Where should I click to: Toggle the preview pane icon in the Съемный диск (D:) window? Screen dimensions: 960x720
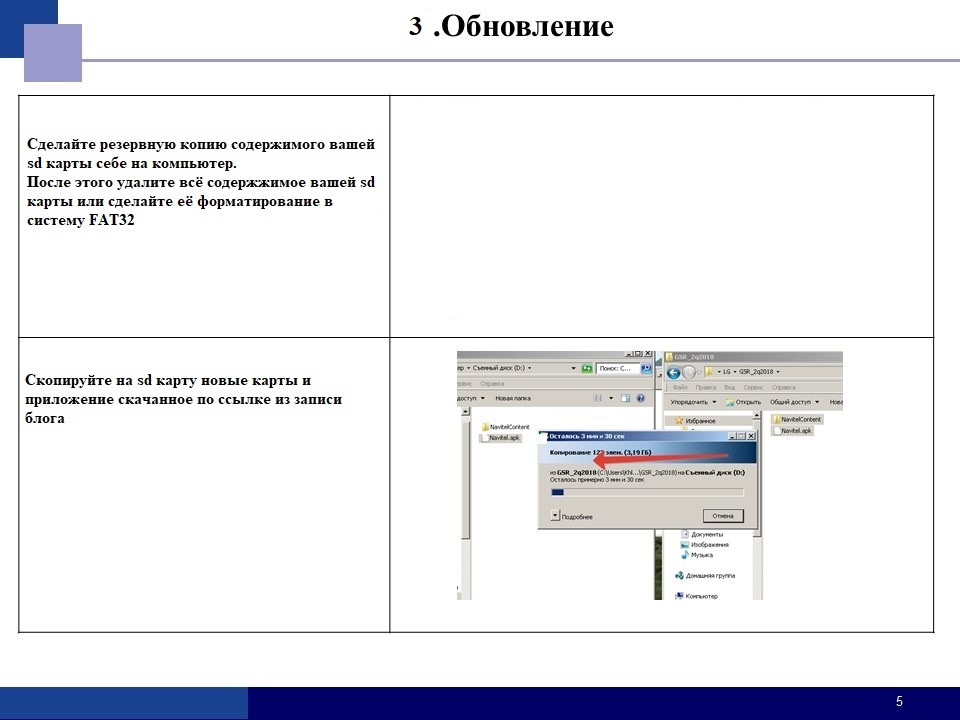[625, 398]
